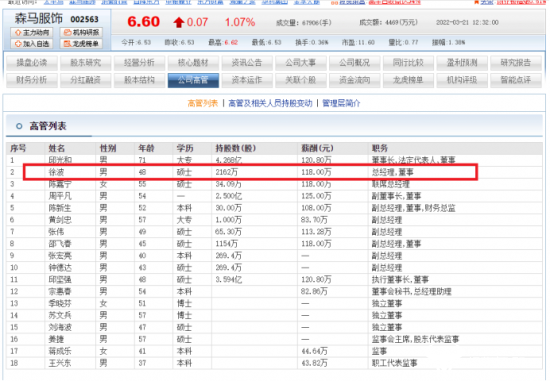Click the 高管列表 link
The width and height of the screenshot is (550, 381).
coord(203,103)
